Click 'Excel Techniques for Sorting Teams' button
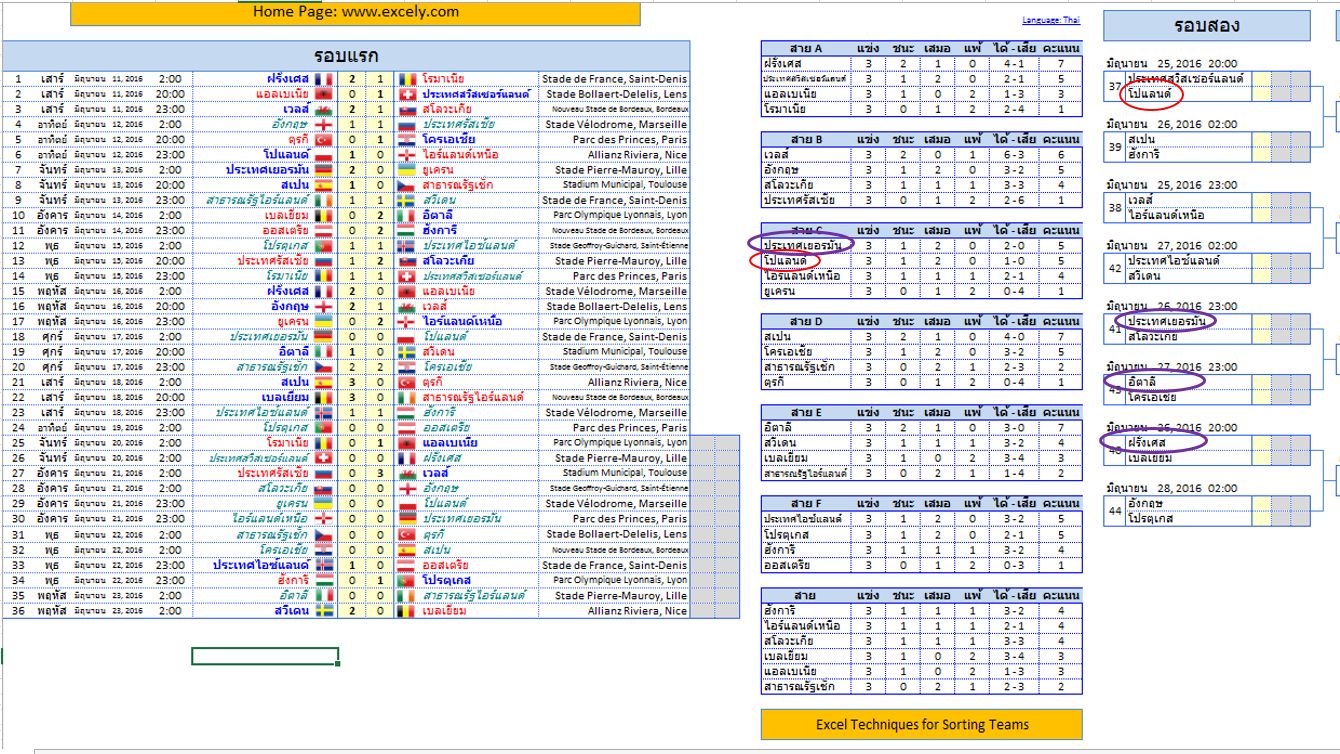The width and height of the screenshot is (1340, 754). [x=922, y=724]
